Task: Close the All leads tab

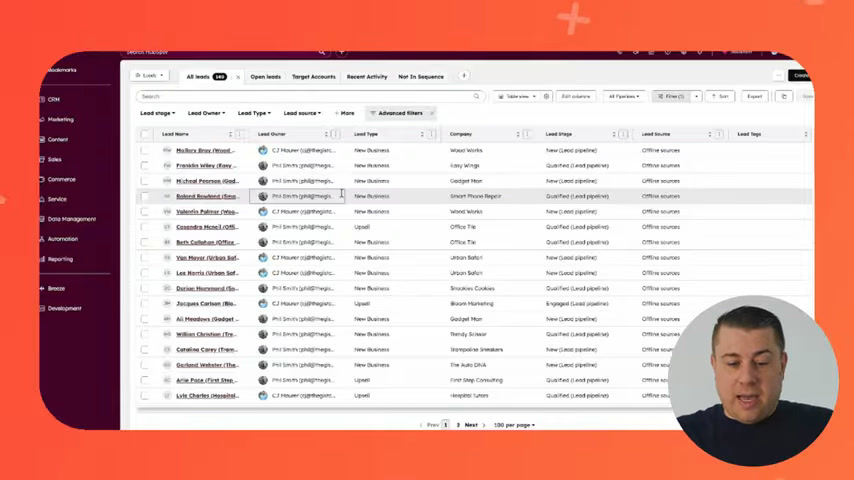Action: 238,77
